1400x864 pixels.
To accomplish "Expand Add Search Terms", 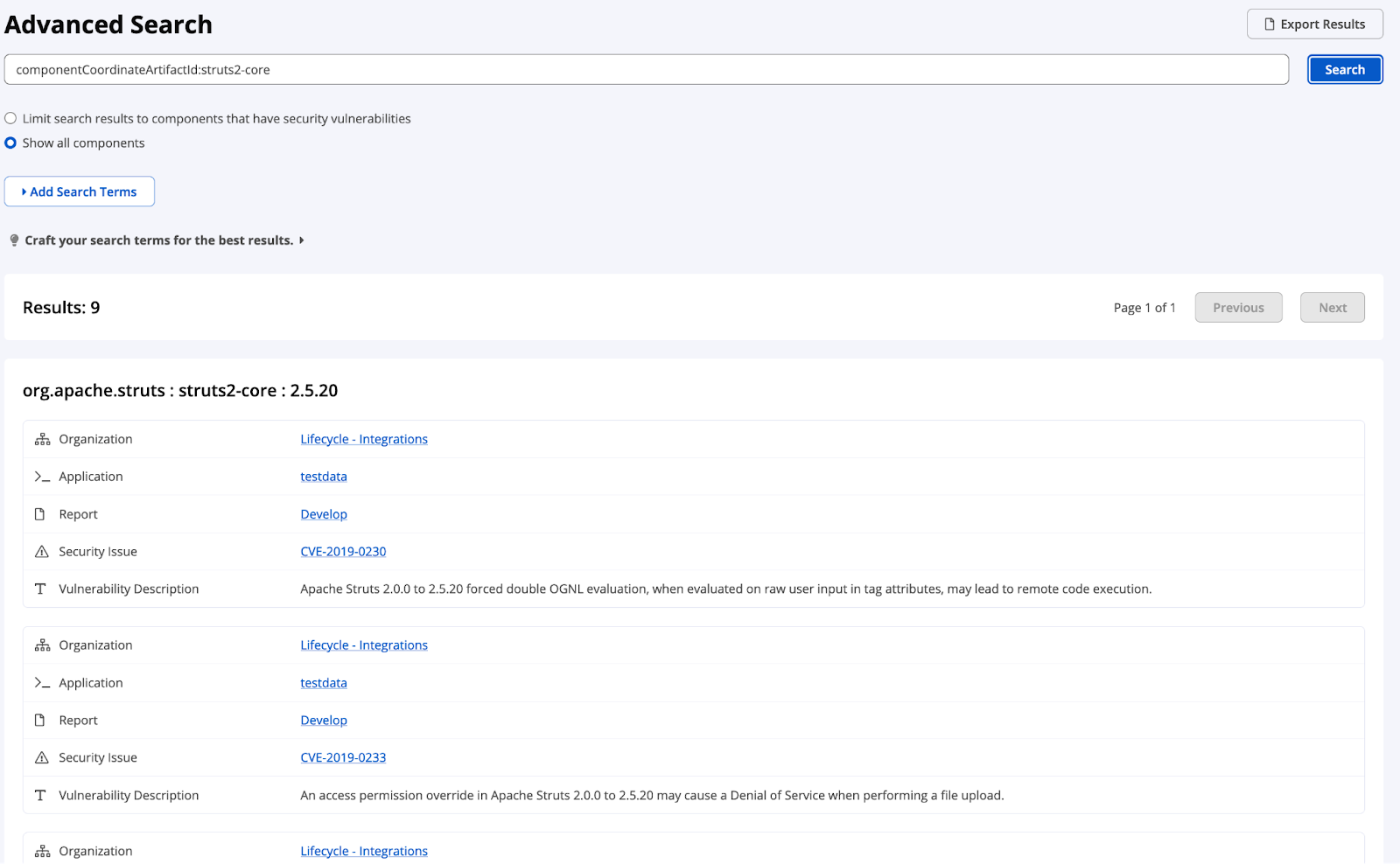I will click(80, 192).
